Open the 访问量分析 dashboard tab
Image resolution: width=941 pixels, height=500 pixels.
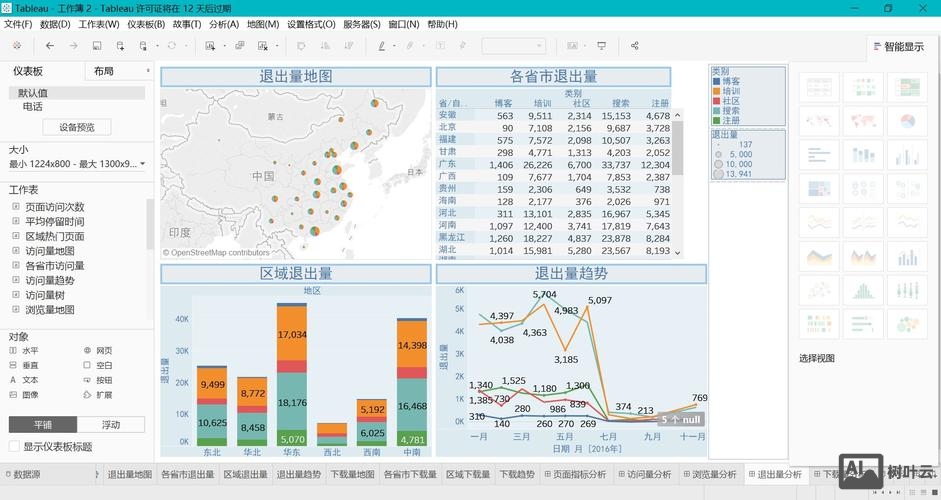coord(645,474)
